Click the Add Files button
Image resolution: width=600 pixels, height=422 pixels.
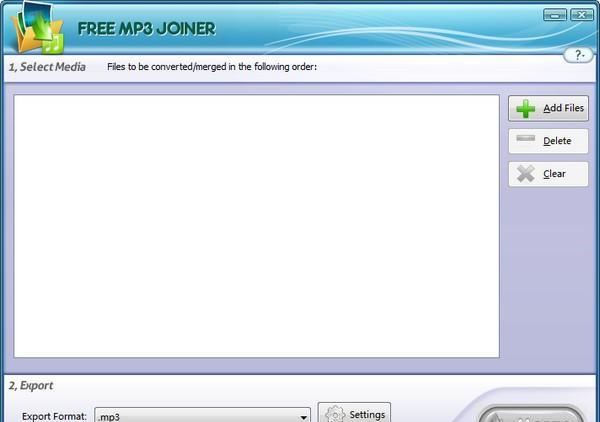point(548,108)
